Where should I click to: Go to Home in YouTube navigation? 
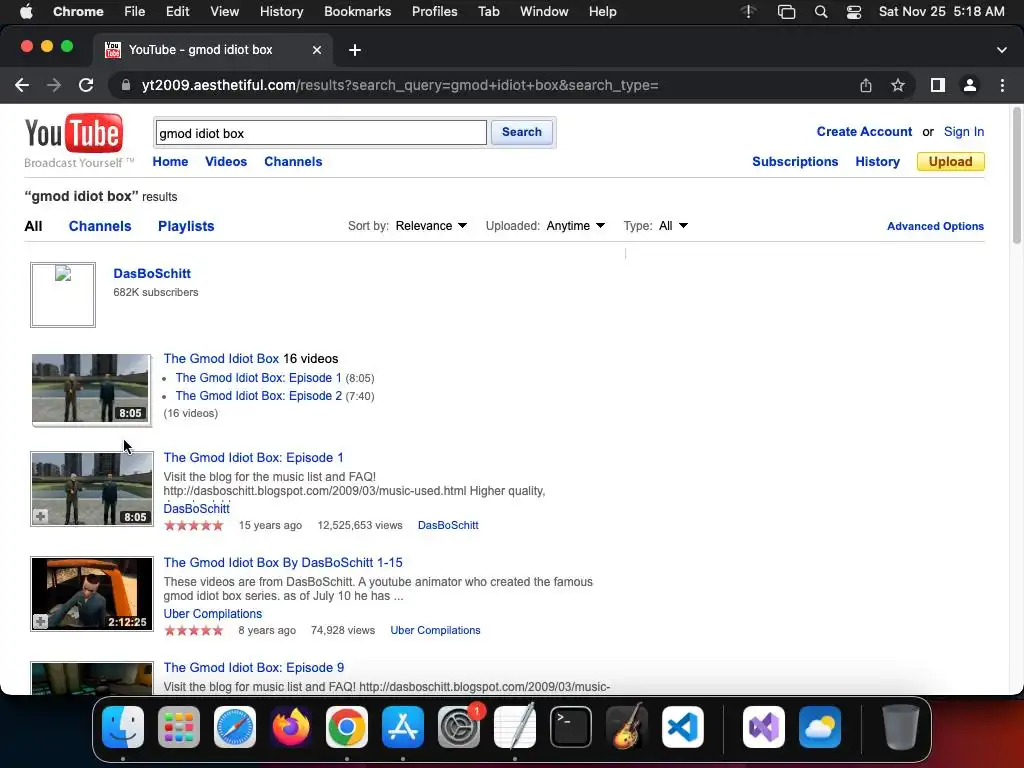click(x=170, y=161)
